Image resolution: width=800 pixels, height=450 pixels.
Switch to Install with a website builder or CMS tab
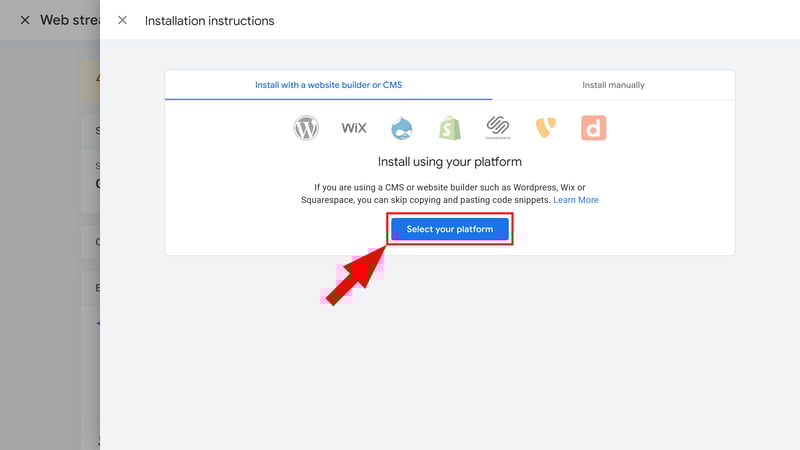click(328, 85)
